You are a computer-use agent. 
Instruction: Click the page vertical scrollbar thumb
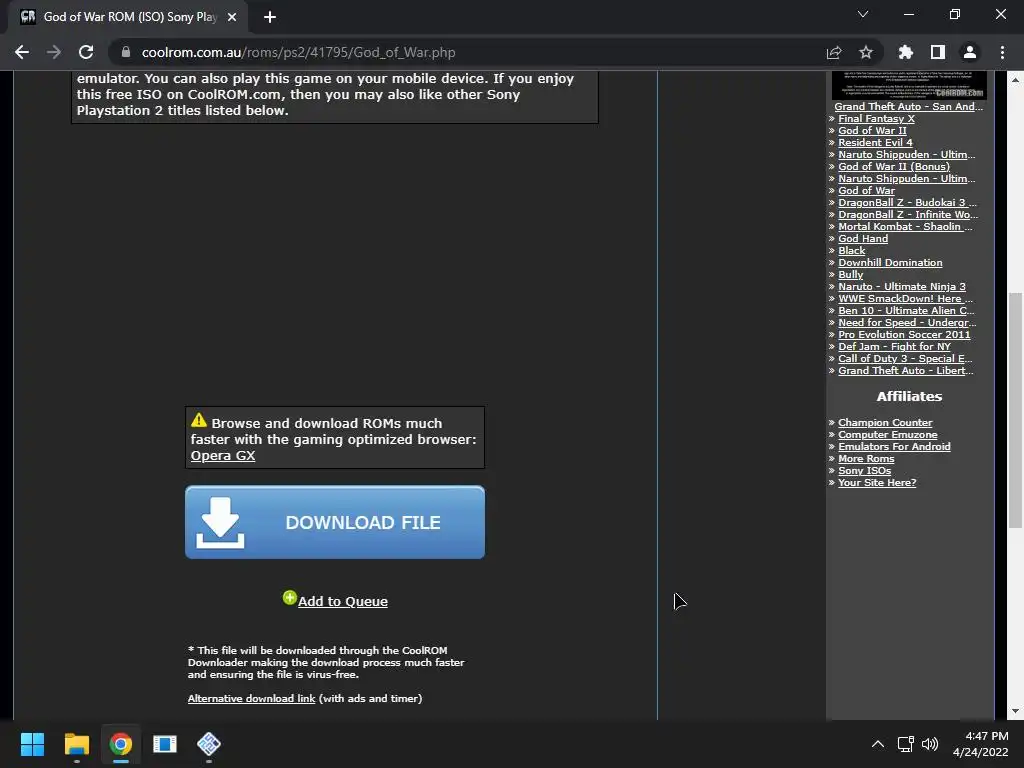coord(1015,409)
